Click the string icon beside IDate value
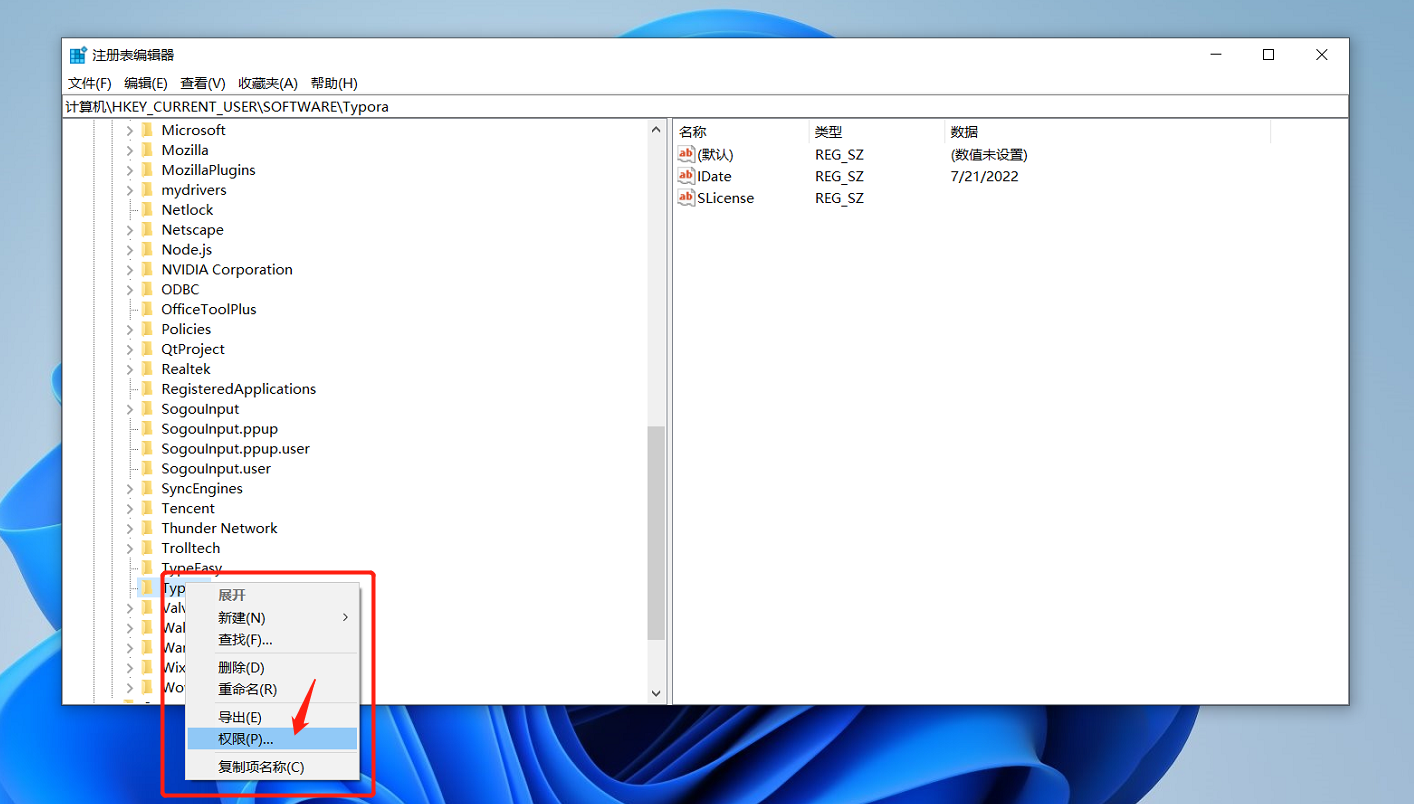1414x804 pixels. 686,176
